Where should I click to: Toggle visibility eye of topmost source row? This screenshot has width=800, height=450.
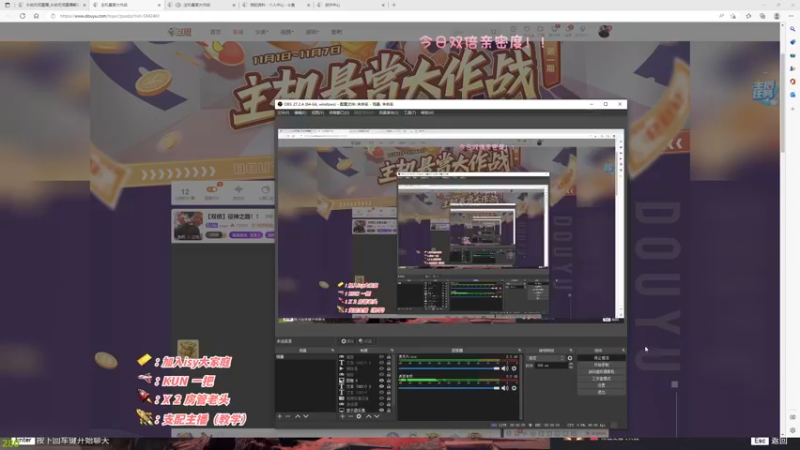pyautogui.click(x=381, y=357)
